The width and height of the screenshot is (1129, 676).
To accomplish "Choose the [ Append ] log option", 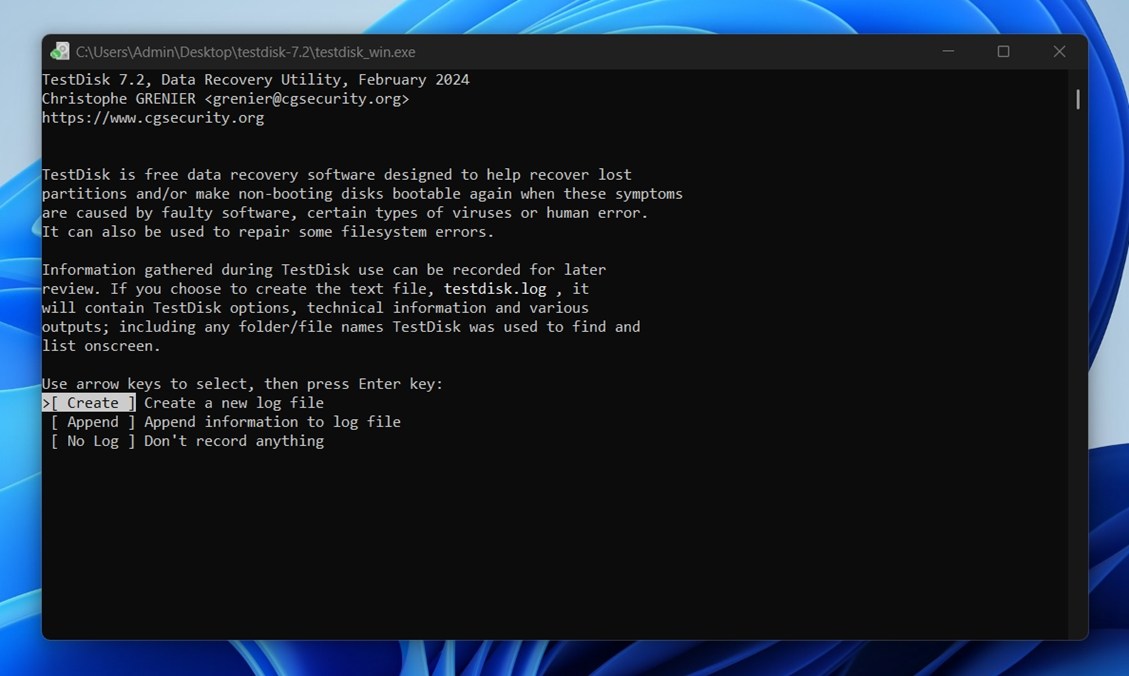I will tap(92, 422).
